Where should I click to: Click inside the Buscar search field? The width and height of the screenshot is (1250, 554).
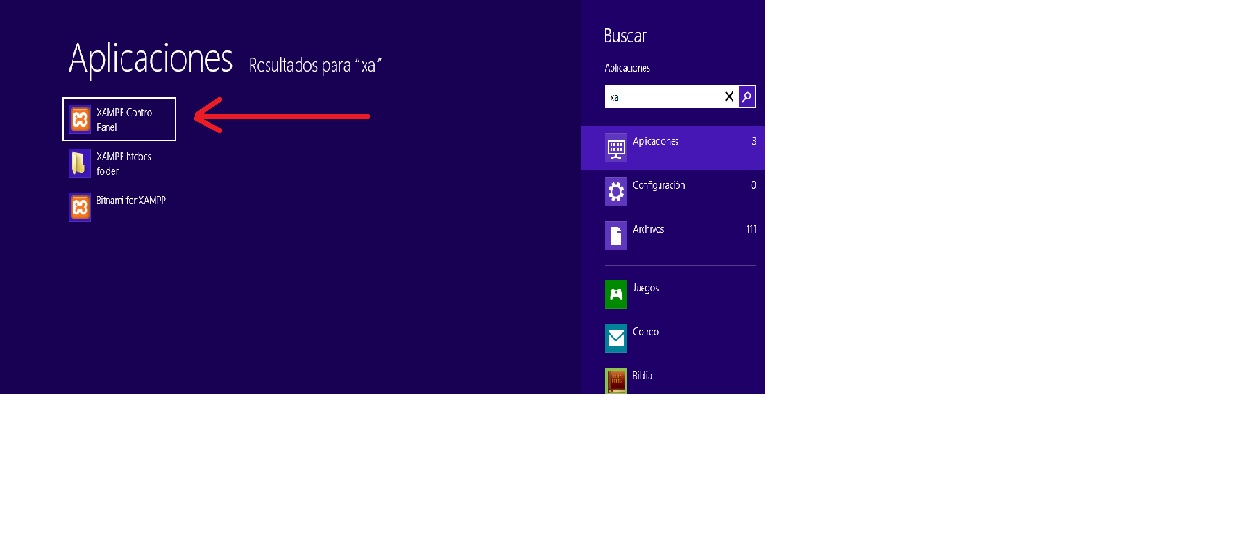point(663,97)
